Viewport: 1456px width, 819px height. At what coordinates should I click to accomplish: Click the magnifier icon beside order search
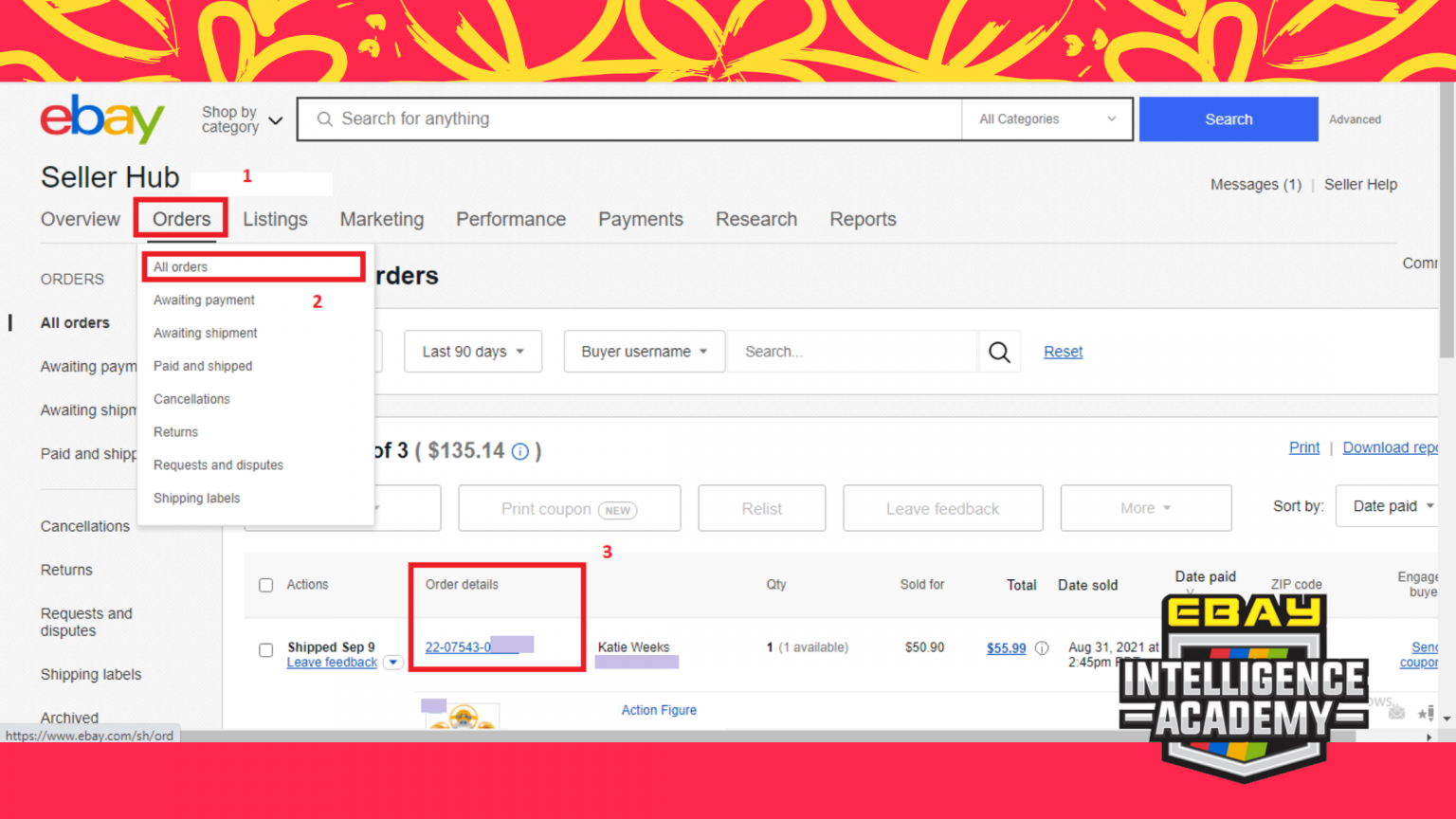pyautogui.click(x=999, y=352)
